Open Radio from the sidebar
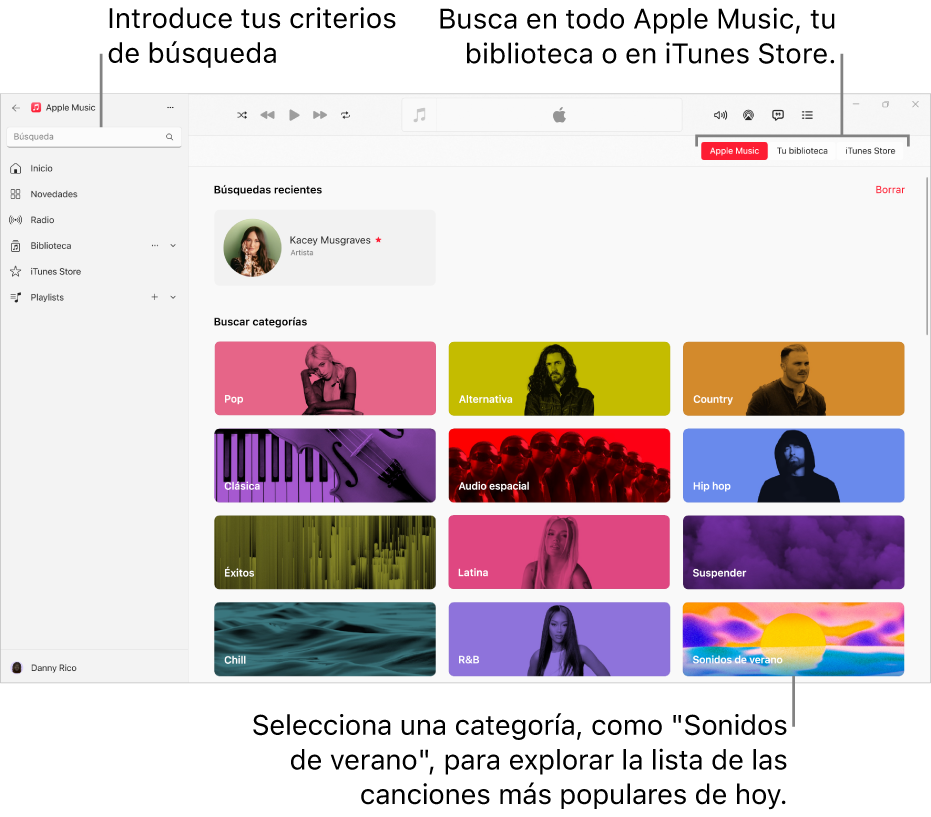The image size is (931, 817). (41, 219)
